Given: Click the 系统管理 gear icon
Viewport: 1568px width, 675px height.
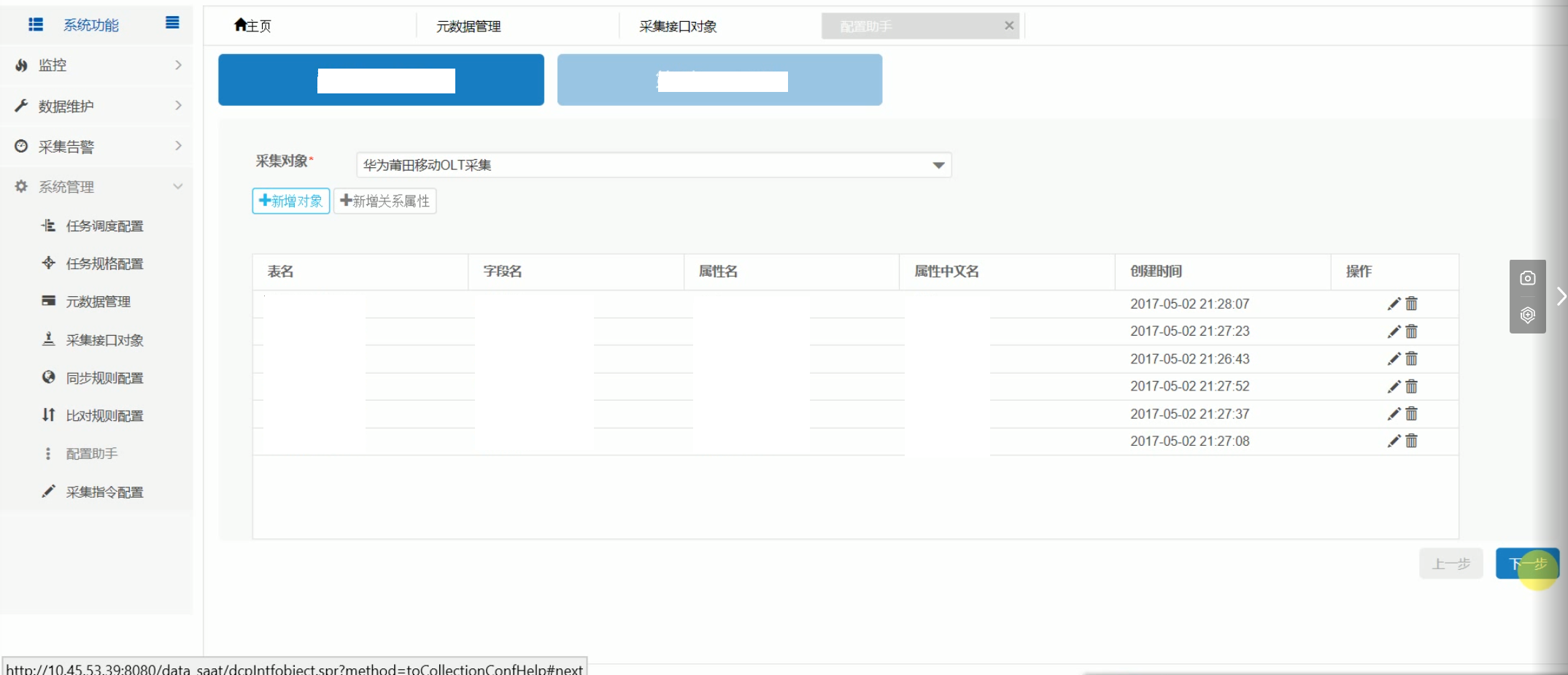Looking at the screenshot, I should 22,187.
